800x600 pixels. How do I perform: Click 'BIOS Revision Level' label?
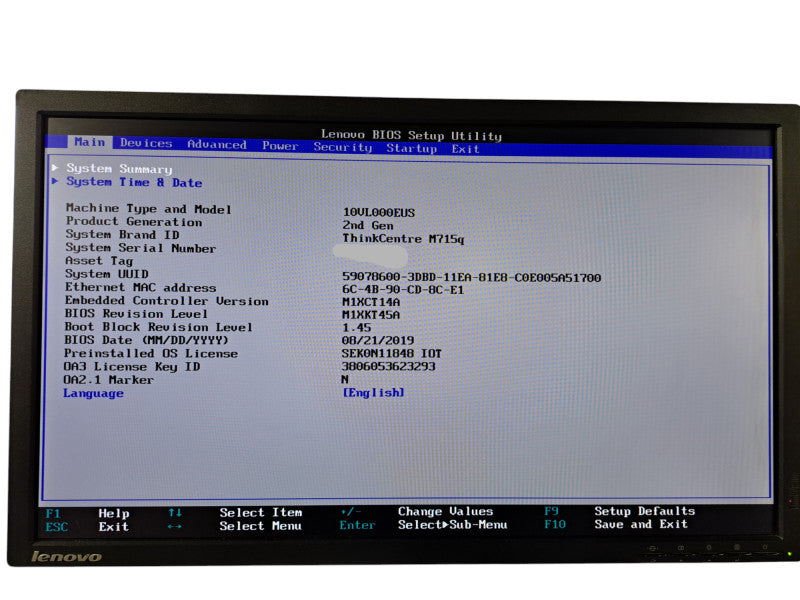pos(136,314)
